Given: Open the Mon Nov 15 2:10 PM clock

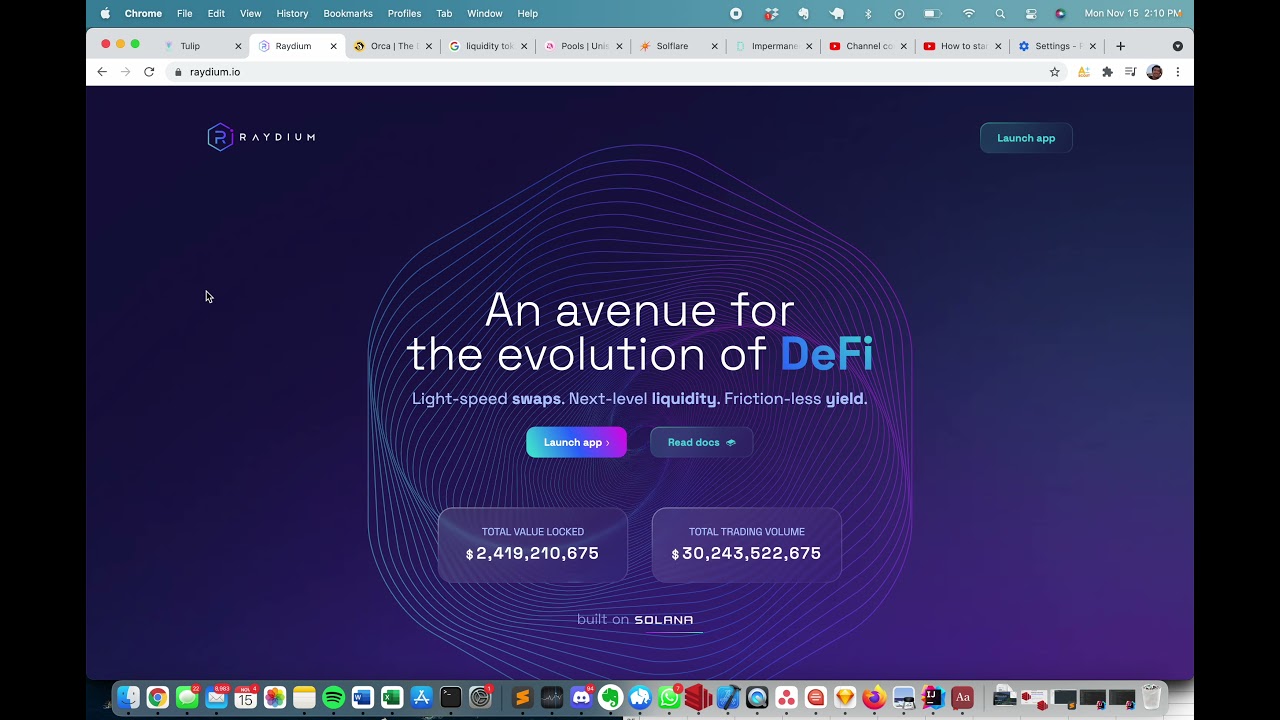Looking at the screenshot, I should click(x=1133, y=13).
